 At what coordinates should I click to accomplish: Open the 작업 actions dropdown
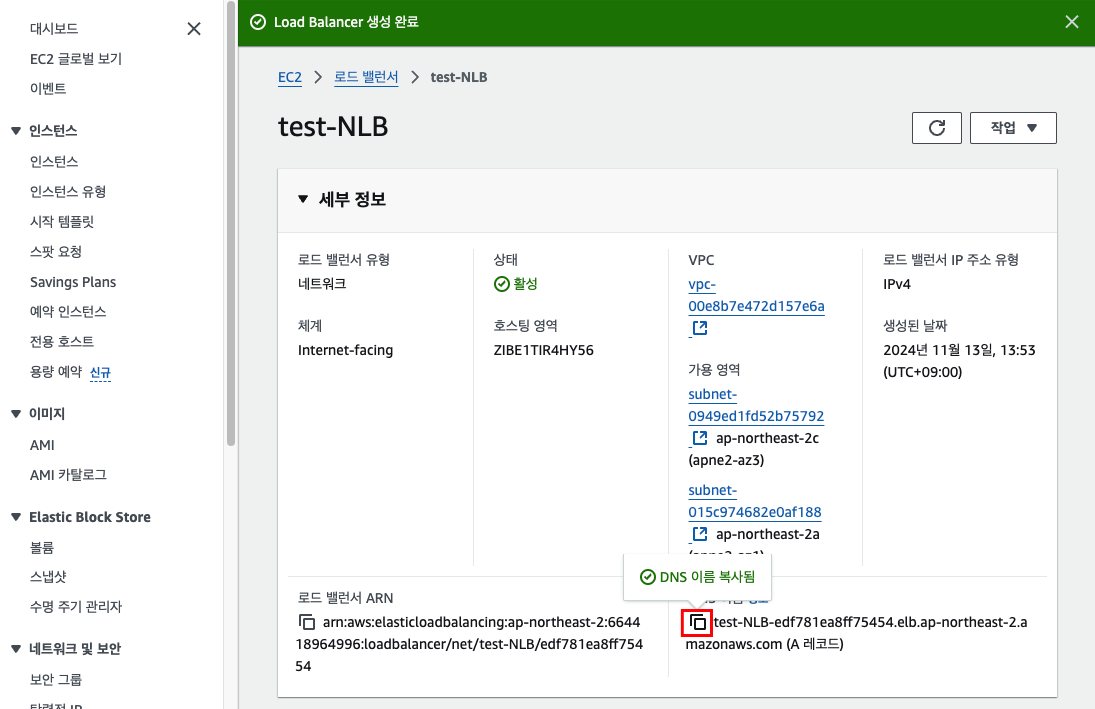point(1013,128)
